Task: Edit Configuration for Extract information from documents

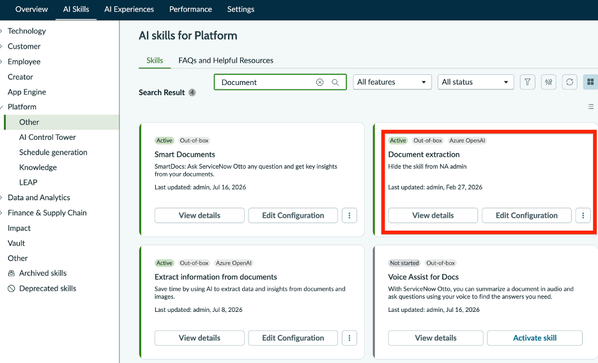Action: (293, 338)
